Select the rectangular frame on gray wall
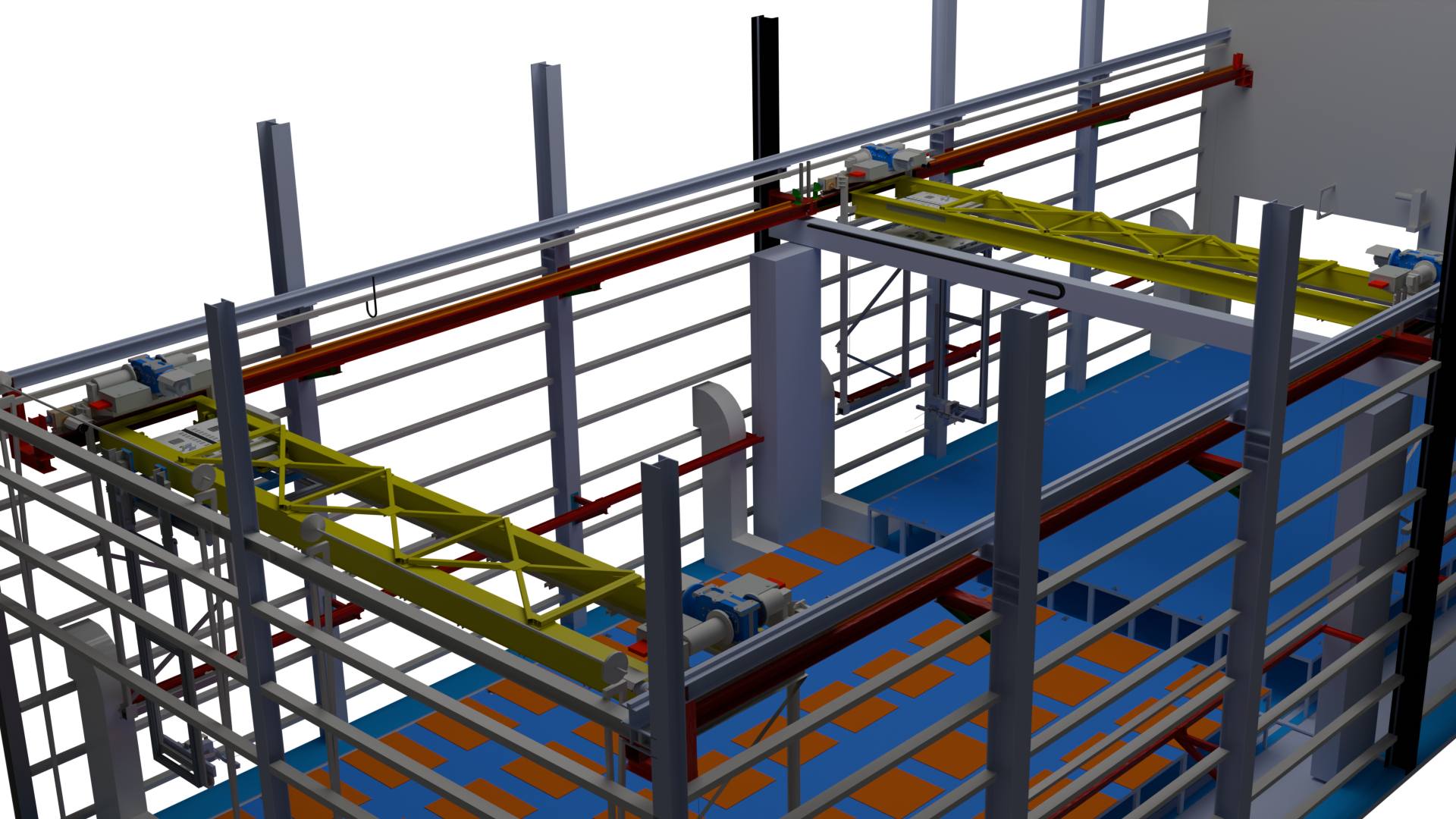The width and height of the screenshot is (1456, 819). click(1326, 201)
